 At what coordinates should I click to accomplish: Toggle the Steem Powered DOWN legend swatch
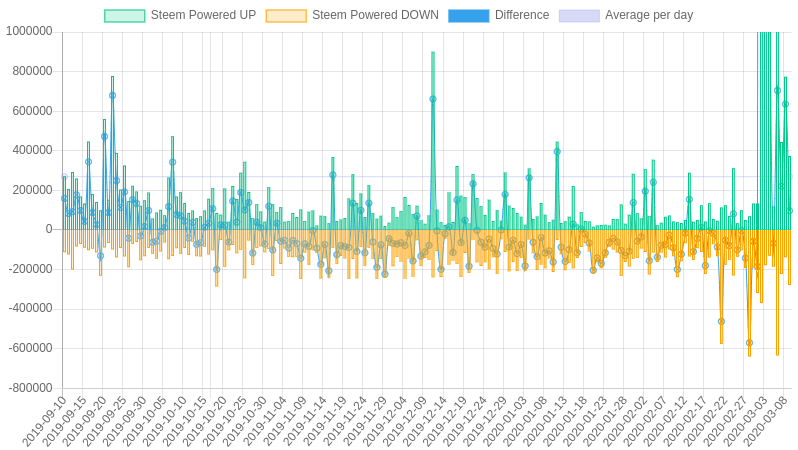[286, 16]
